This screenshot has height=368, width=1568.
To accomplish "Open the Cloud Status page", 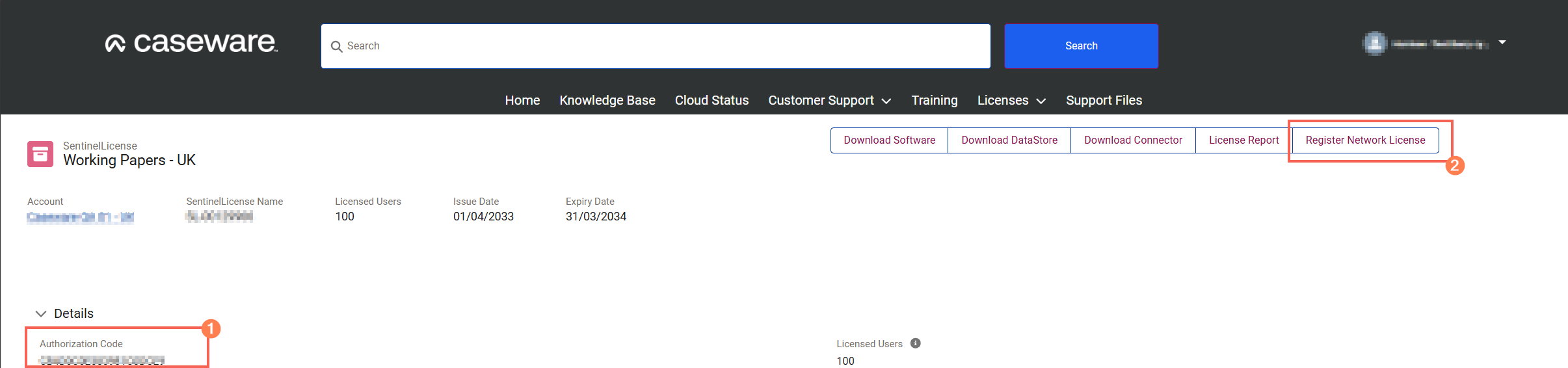I will (x=711, y=100).
